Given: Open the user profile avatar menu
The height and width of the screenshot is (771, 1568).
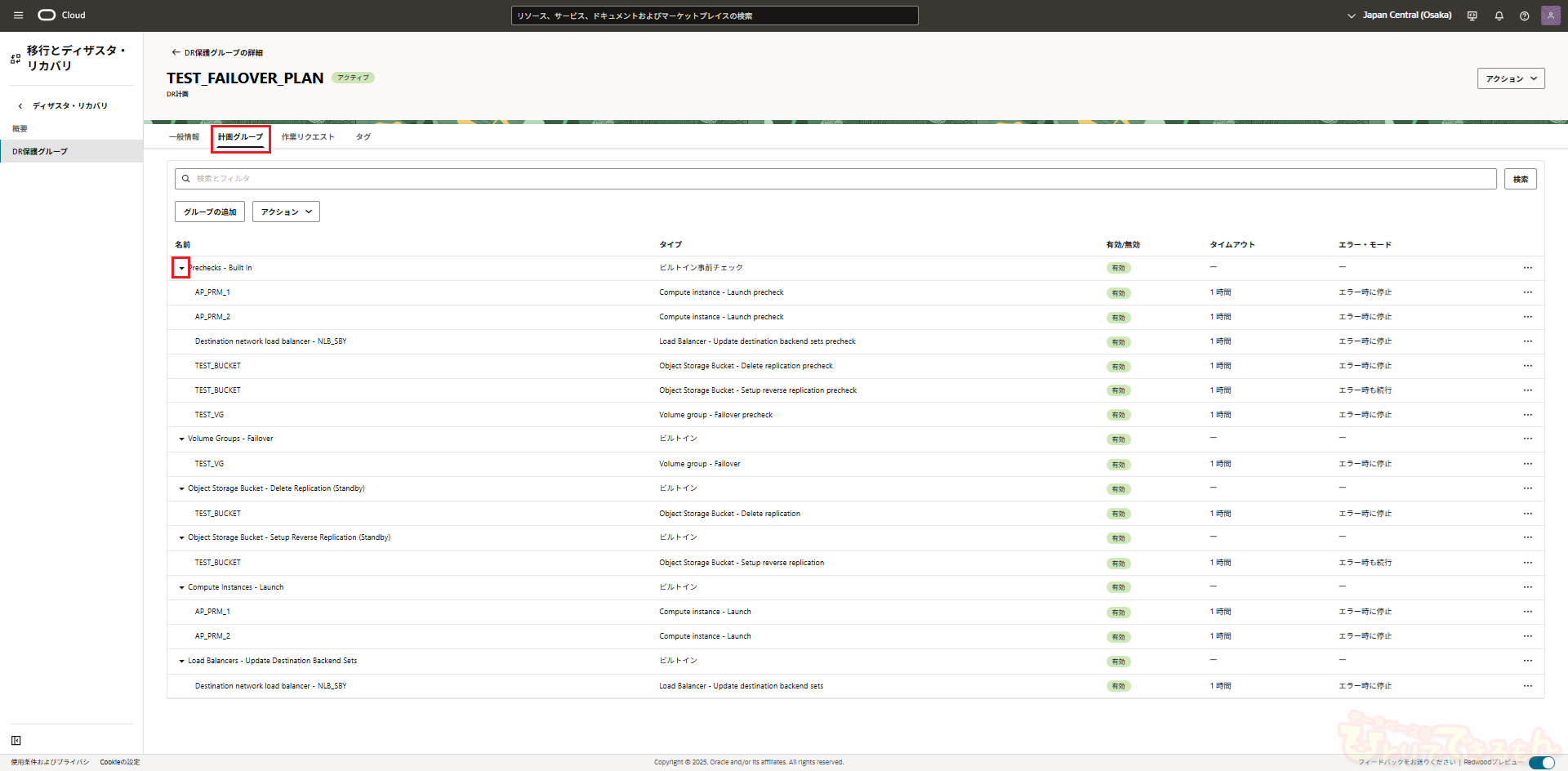Looking at the screenshot, I should pos(1550,16).
